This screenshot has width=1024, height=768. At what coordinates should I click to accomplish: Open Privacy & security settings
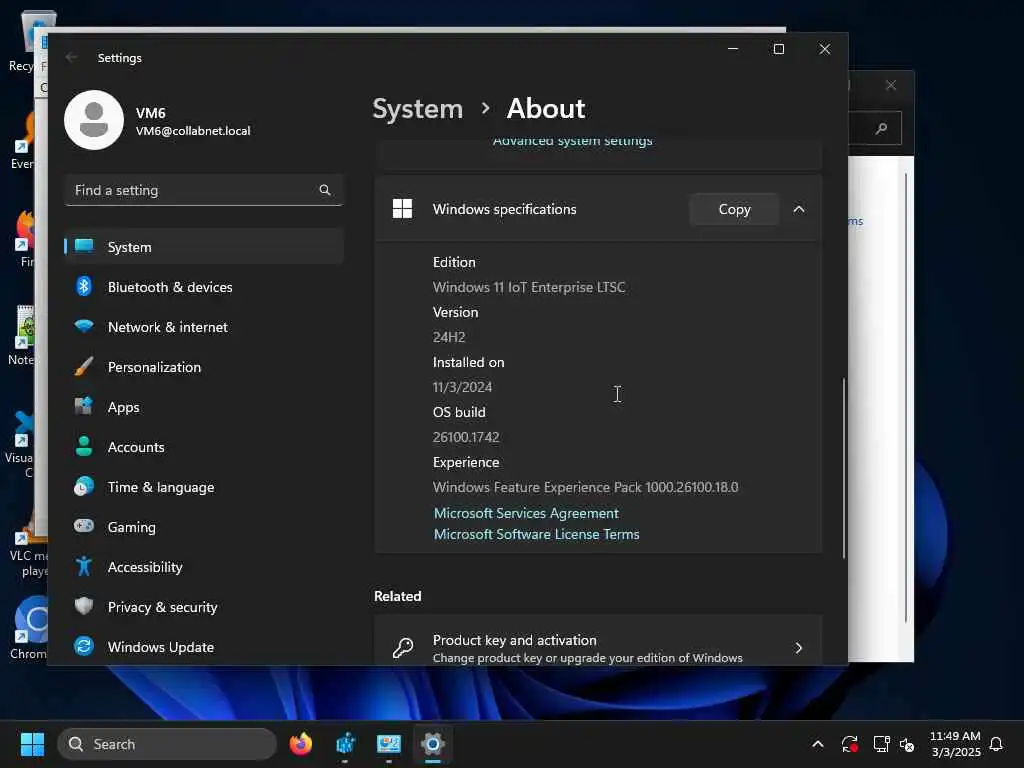tap(204, 607)
